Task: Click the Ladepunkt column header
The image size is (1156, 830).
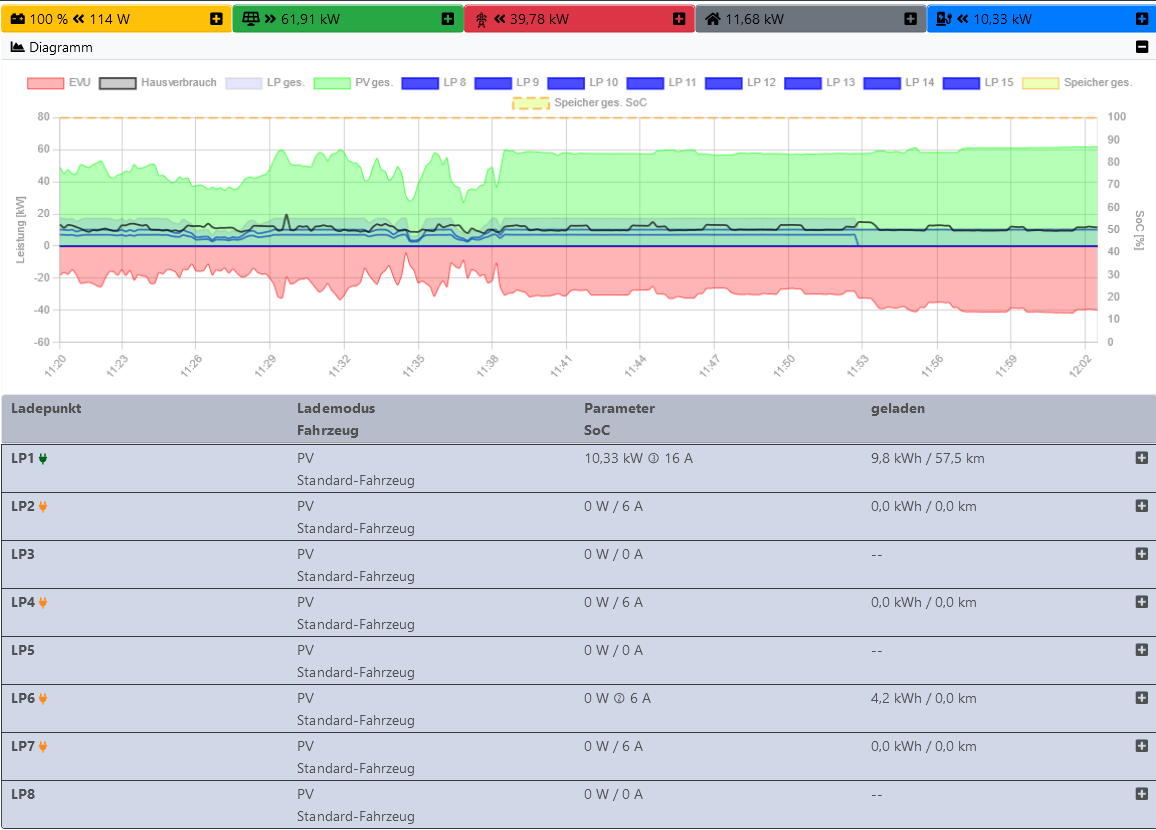Action: (x=46, y=409)
